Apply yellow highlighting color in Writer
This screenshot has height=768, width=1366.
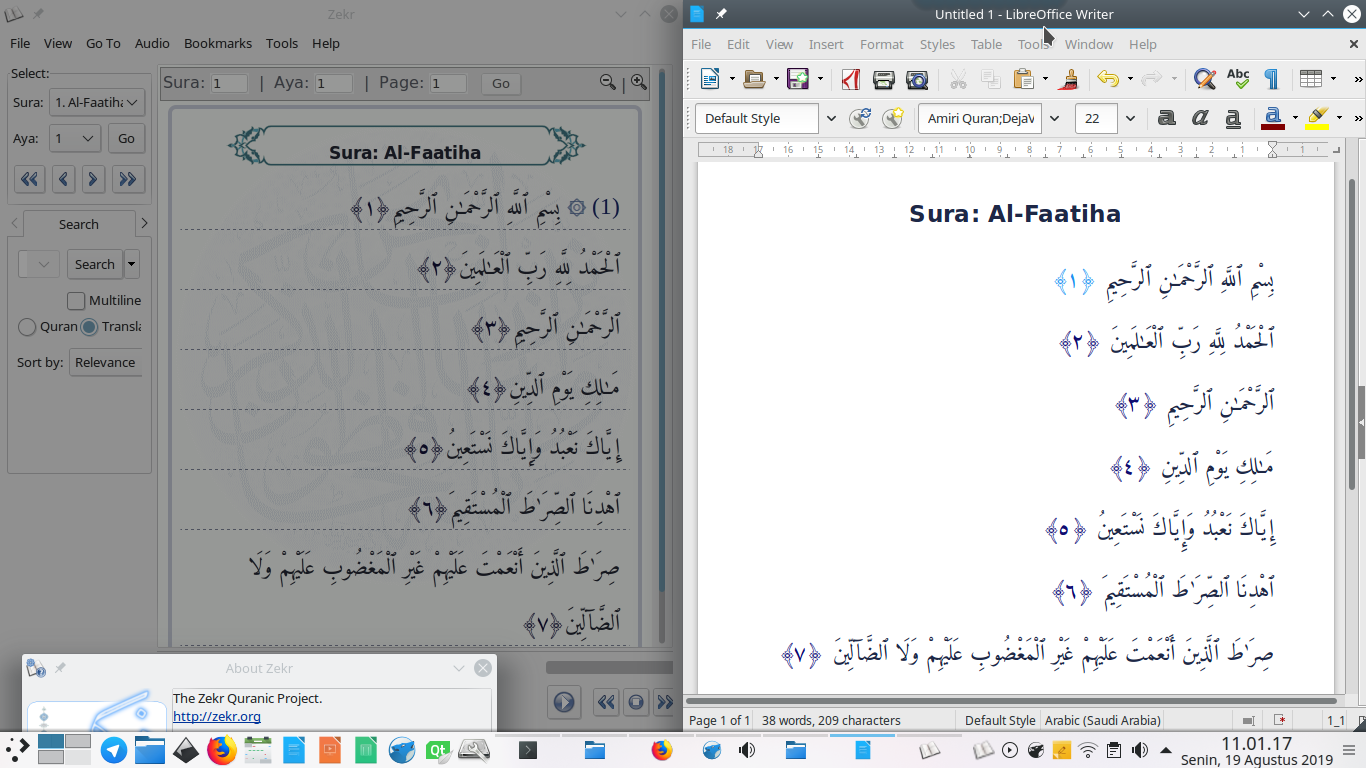[x=1317, y=118]
